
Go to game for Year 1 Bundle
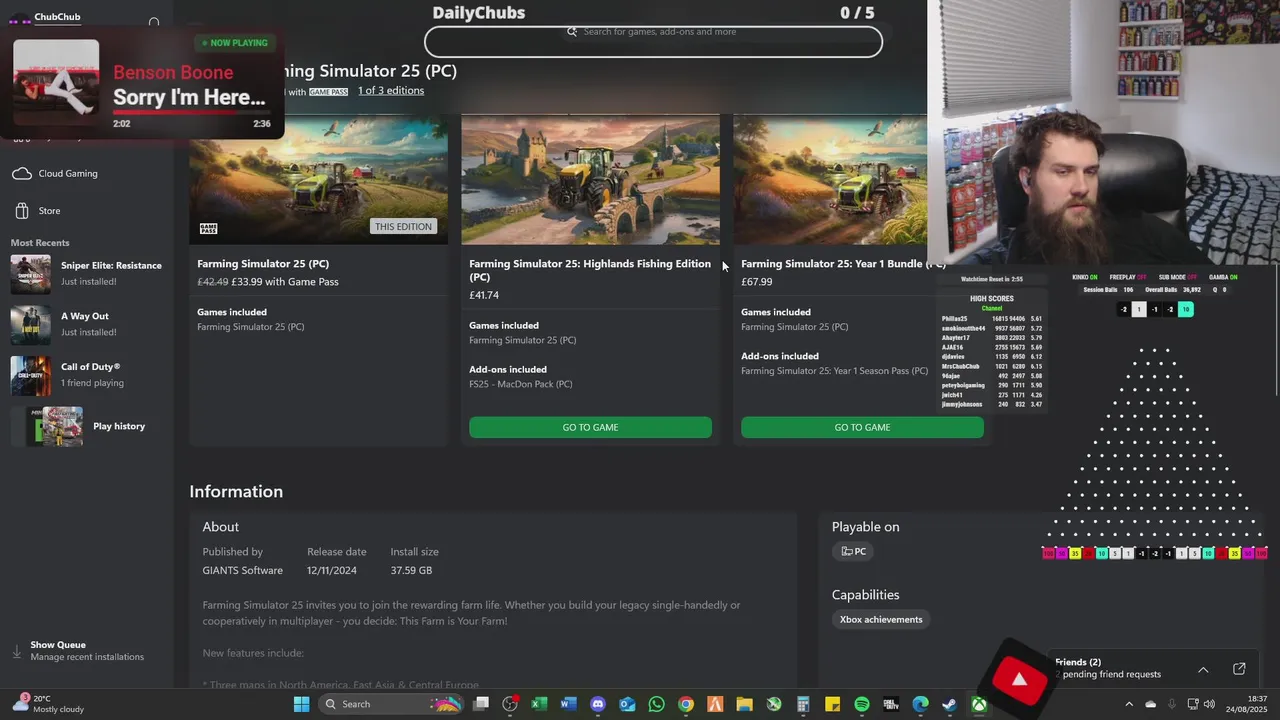click(x=862, y=427)
